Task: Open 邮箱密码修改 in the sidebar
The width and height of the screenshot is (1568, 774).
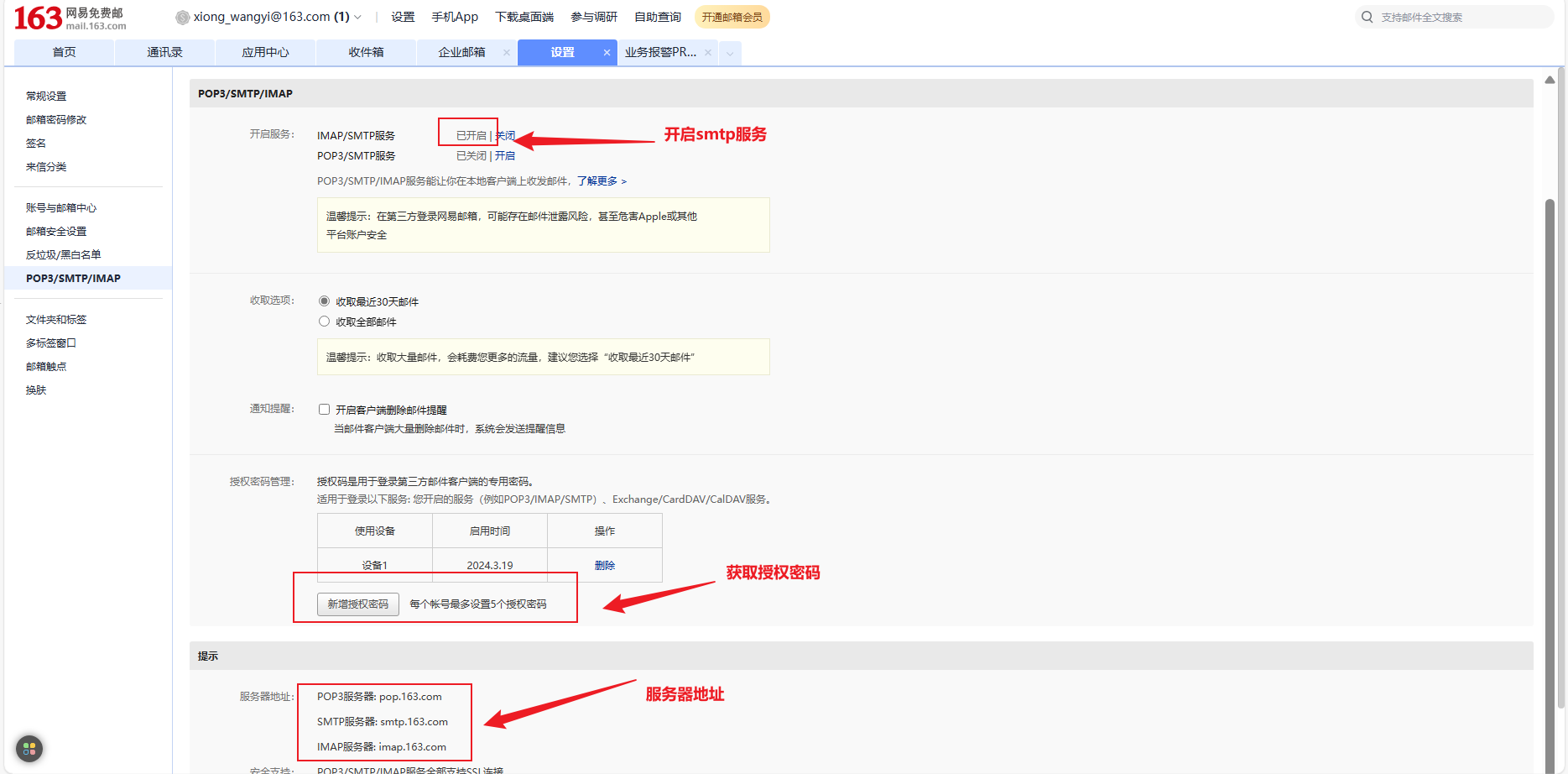Action: pos(56,119)
